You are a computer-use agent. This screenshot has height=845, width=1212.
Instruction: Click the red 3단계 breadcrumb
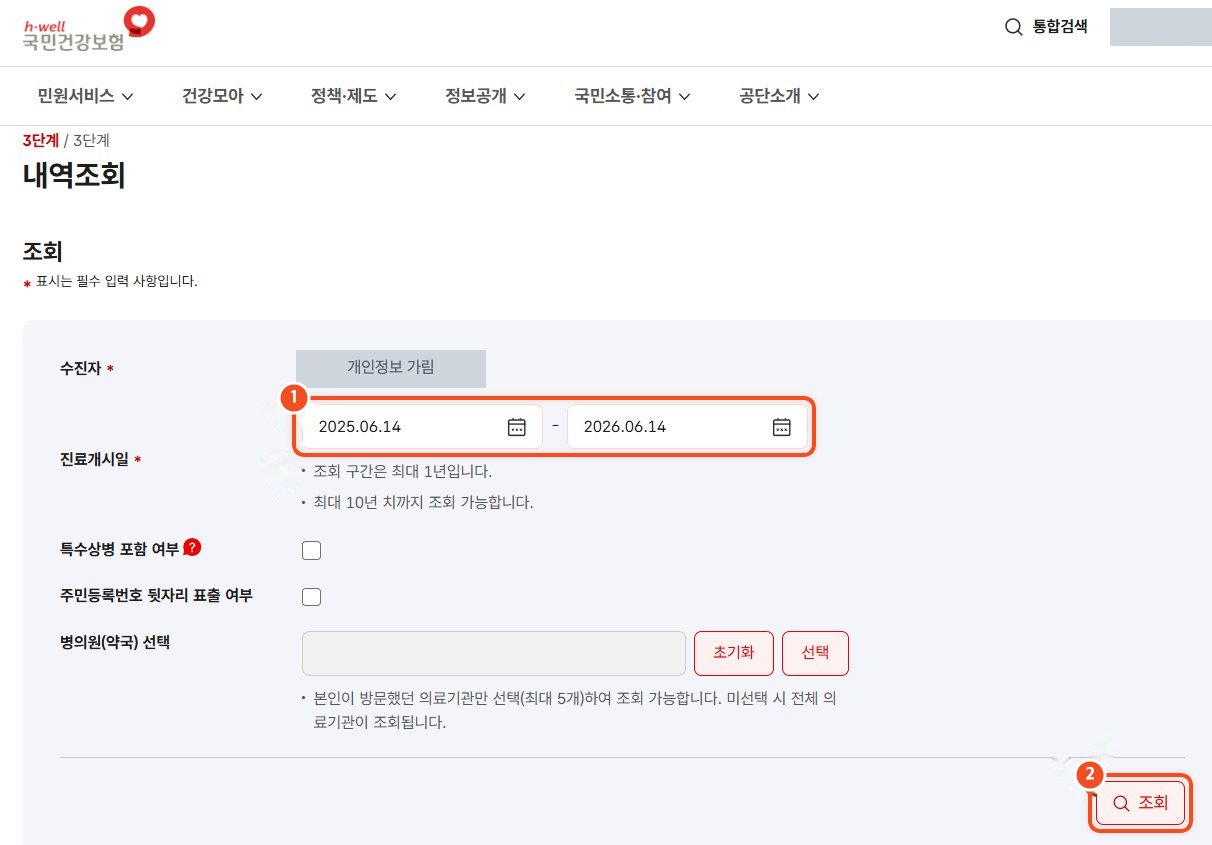40,140
